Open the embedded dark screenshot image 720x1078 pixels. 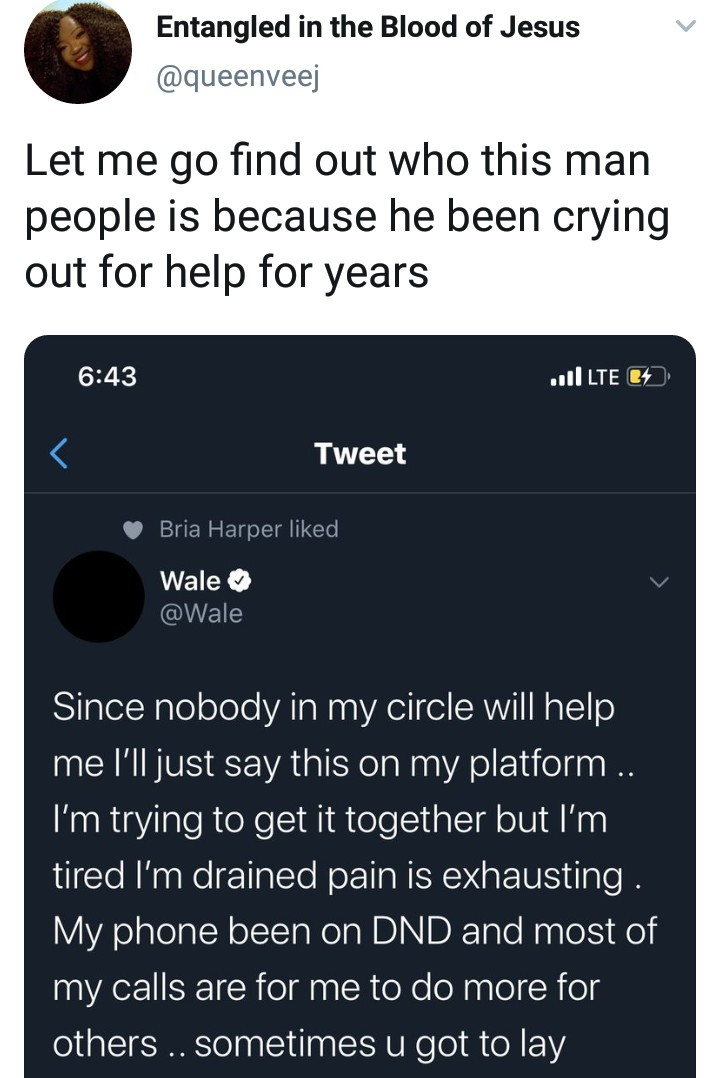360,706
